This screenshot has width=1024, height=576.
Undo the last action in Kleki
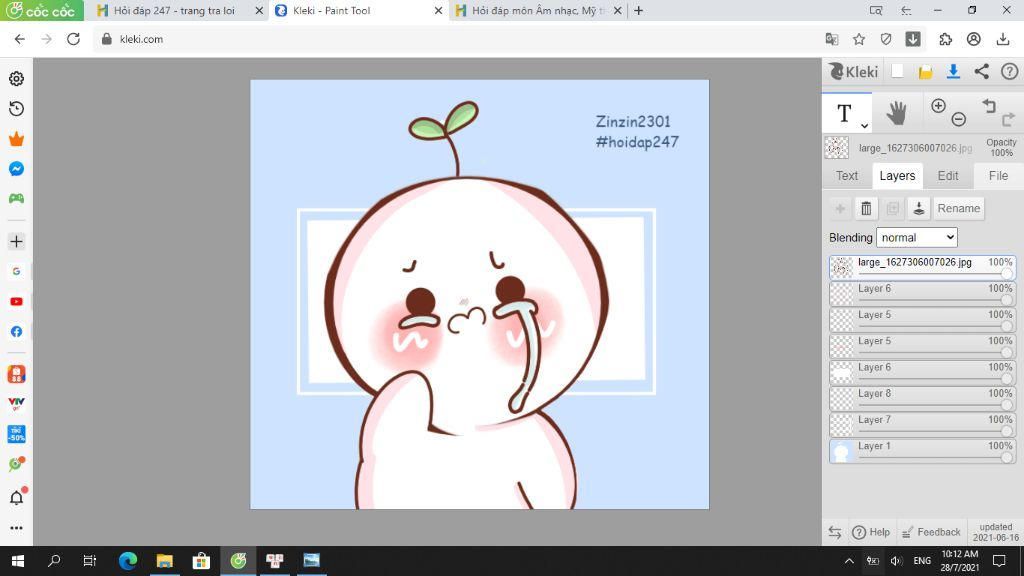(989, 106)
